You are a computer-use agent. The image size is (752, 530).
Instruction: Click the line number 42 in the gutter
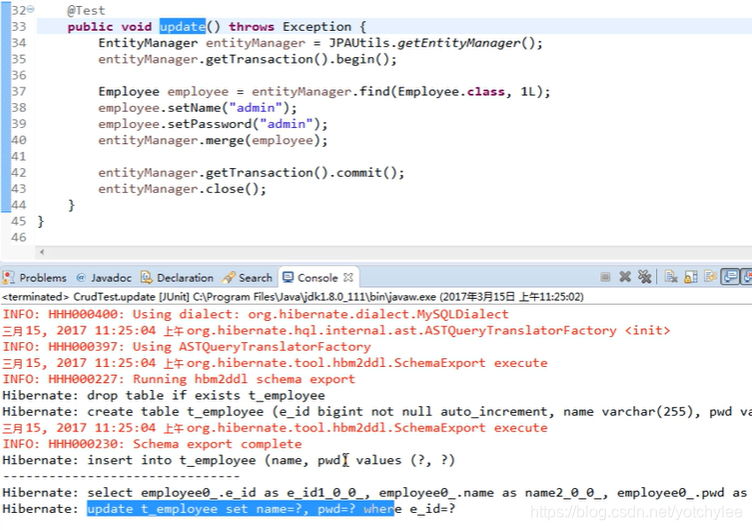click(19, 173)
